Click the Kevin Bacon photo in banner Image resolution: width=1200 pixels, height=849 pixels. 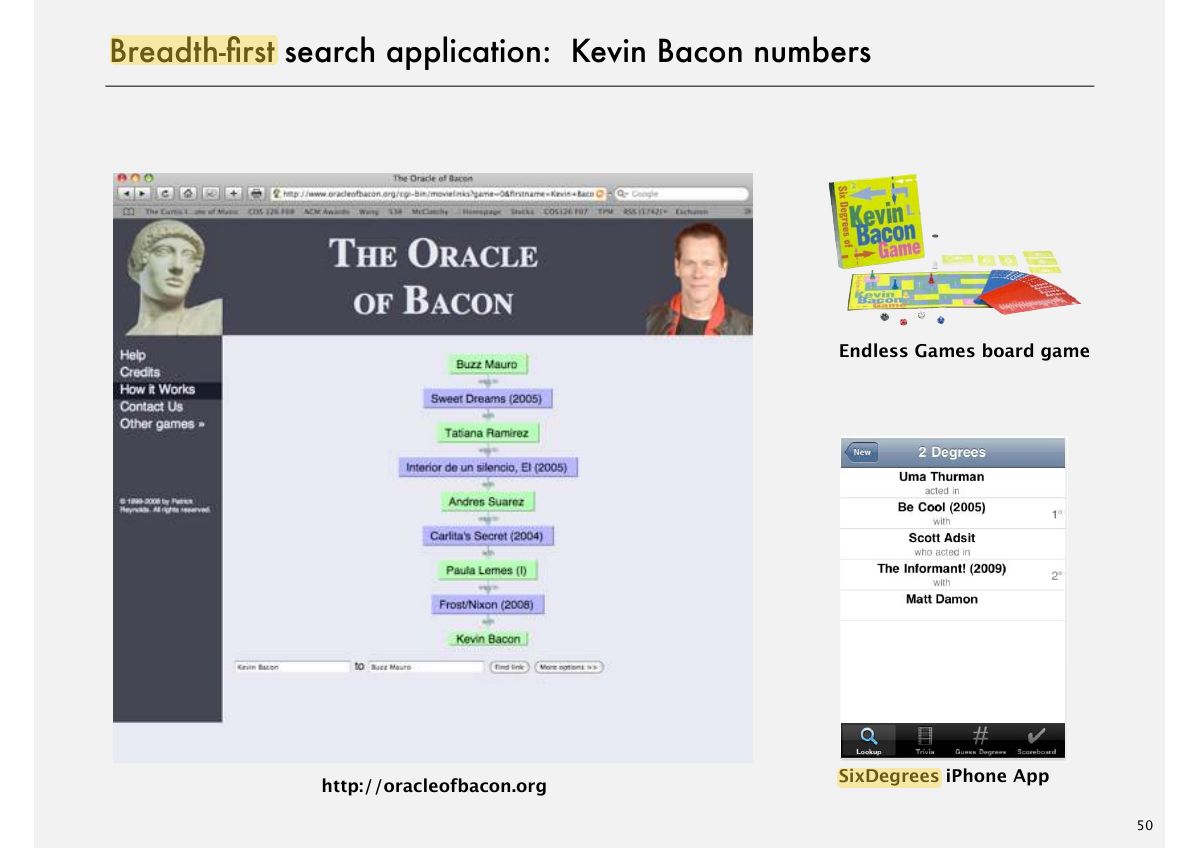tap(699, 278)
